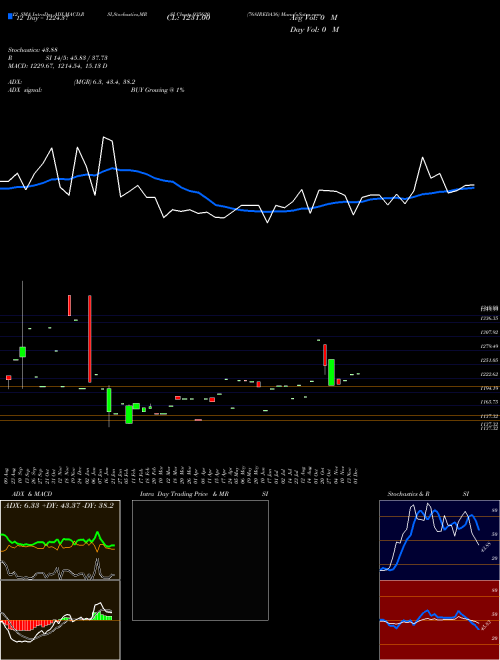Click the 1279.49 price axis label
This screenshot has height=660, width=500.
(489, 346)
